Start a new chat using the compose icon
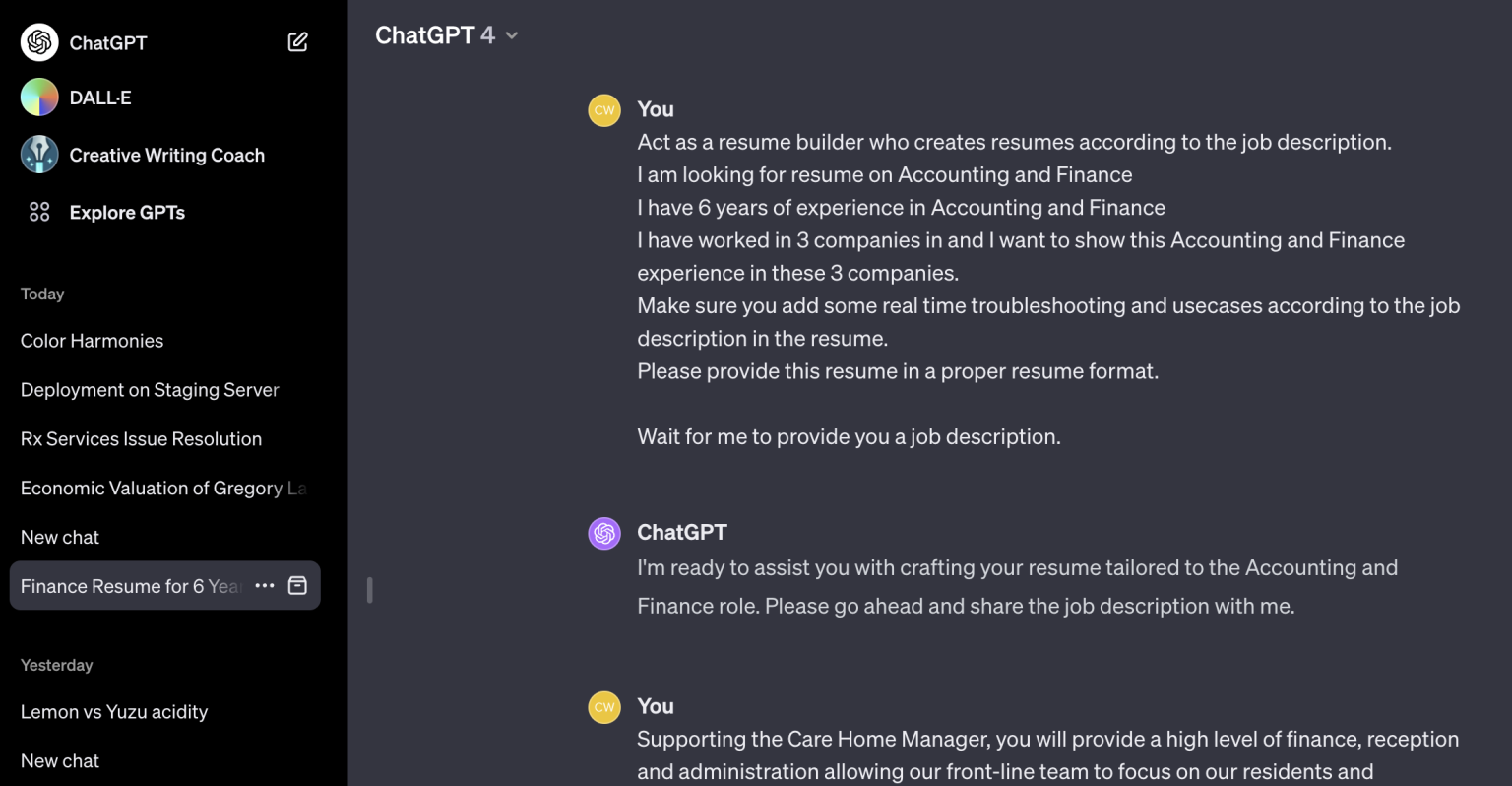Viewport: 1512px width, 786px height. click(x=297, y=41)
